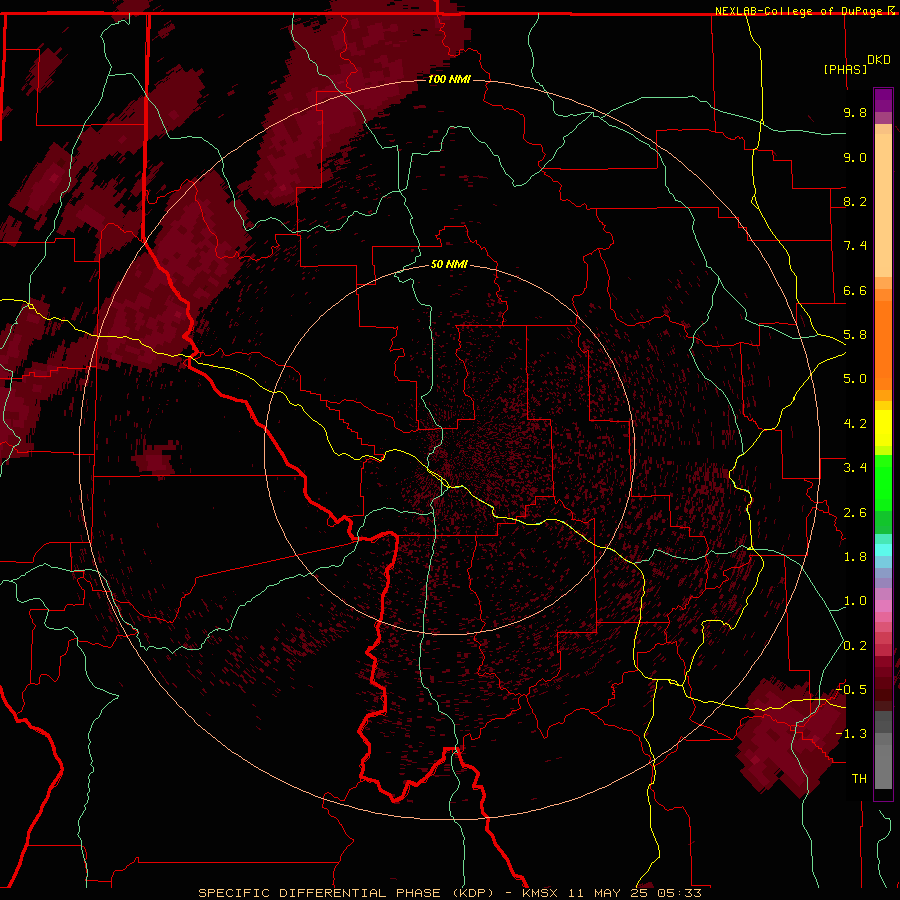Select the 9.0 scale value
Screen dimensions: 900x900
click(855, 157)
